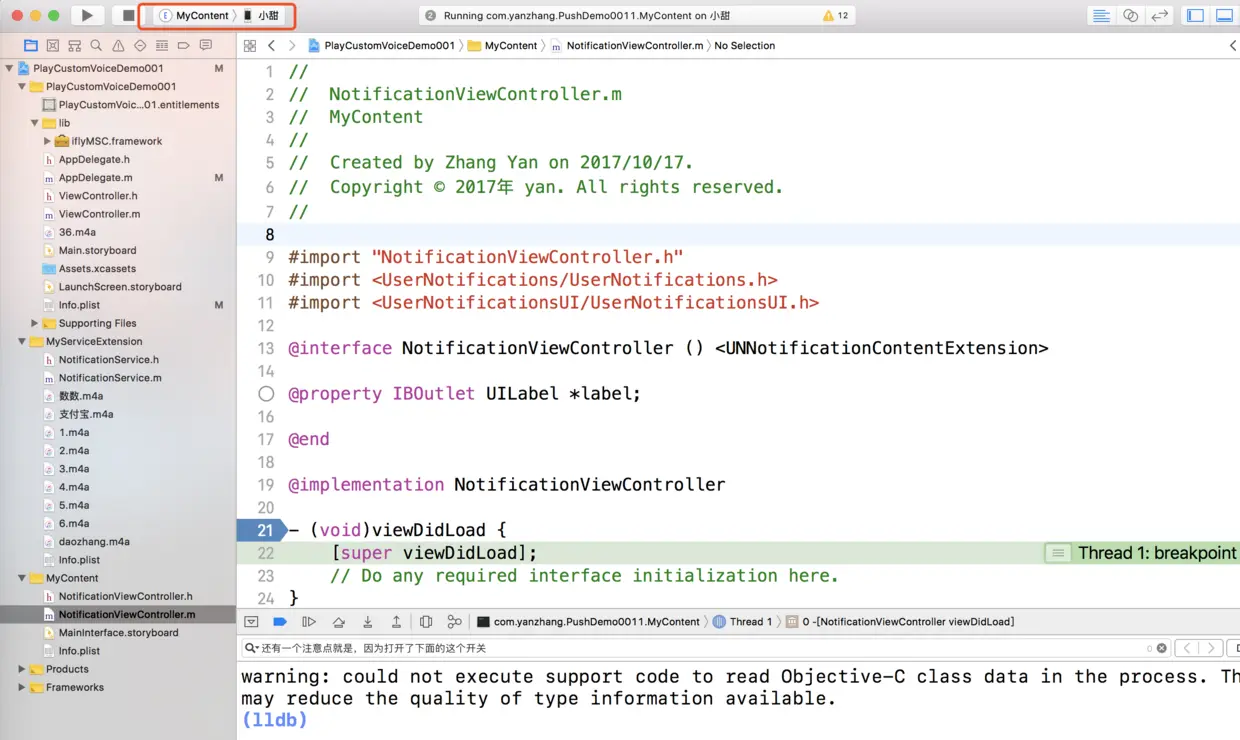Switch to the Standard editor

pos(1101,15)
